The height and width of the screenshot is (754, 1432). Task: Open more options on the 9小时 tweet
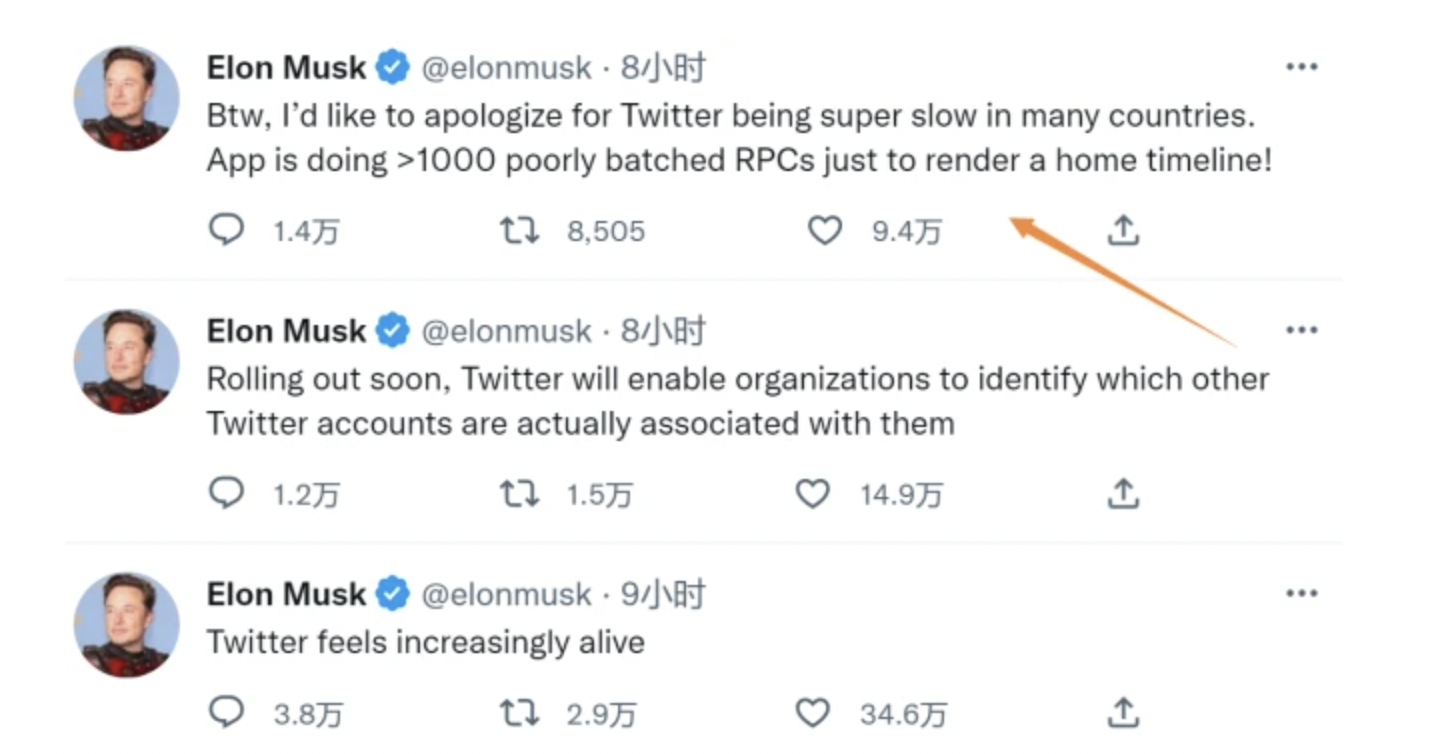(x=1301, y=593)
